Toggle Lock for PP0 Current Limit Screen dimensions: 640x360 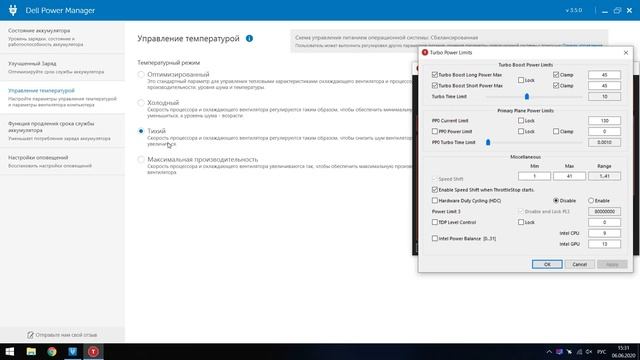click(521, 120)
